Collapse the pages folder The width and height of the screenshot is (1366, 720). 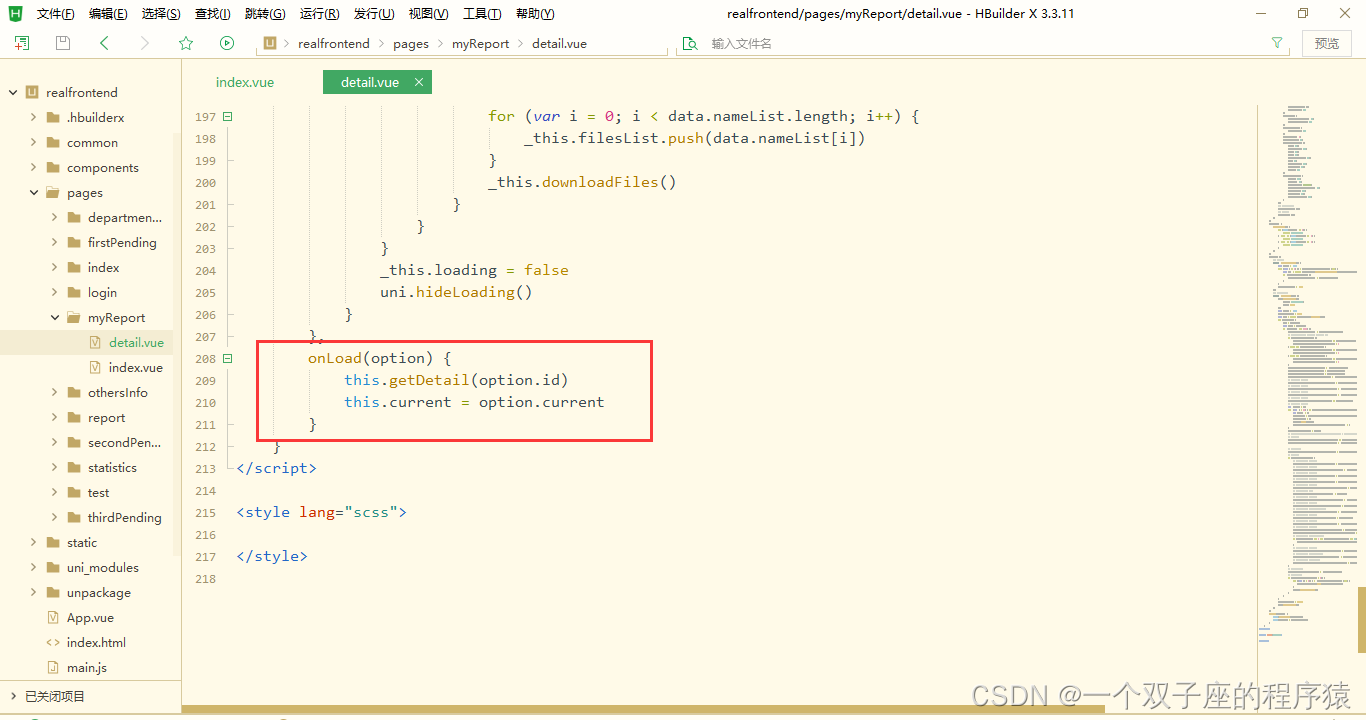(33, 192)
